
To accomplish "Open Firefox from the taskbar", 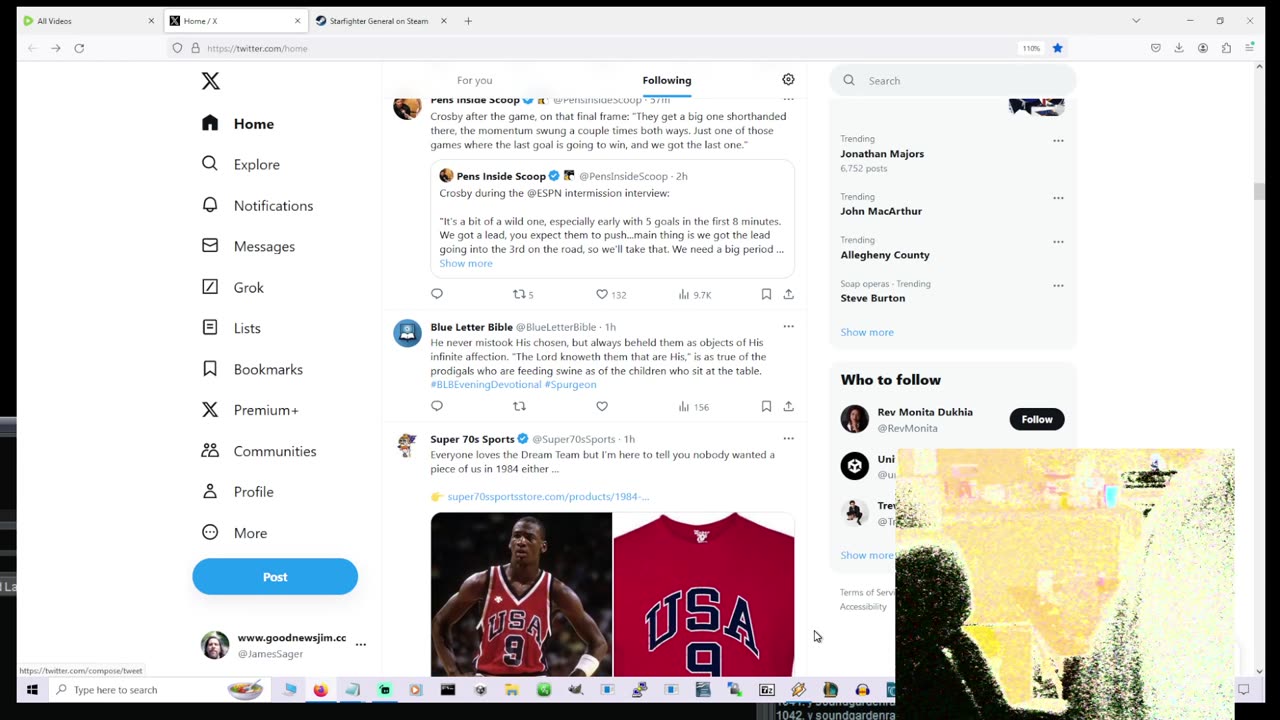I will click(320, 689).
